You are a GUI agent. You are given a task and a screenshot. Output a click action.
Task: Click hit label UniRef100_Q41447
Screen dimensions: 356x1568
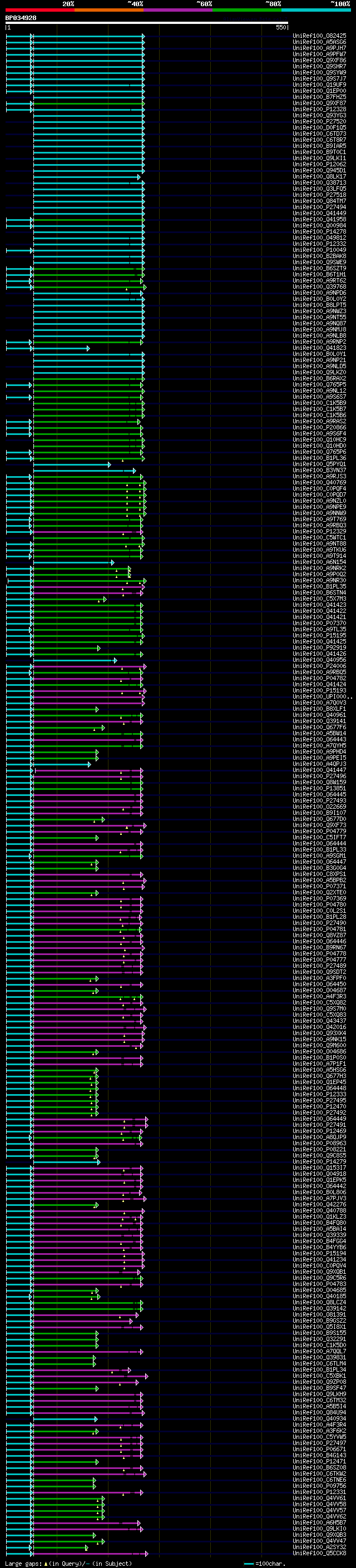point(319,770)
